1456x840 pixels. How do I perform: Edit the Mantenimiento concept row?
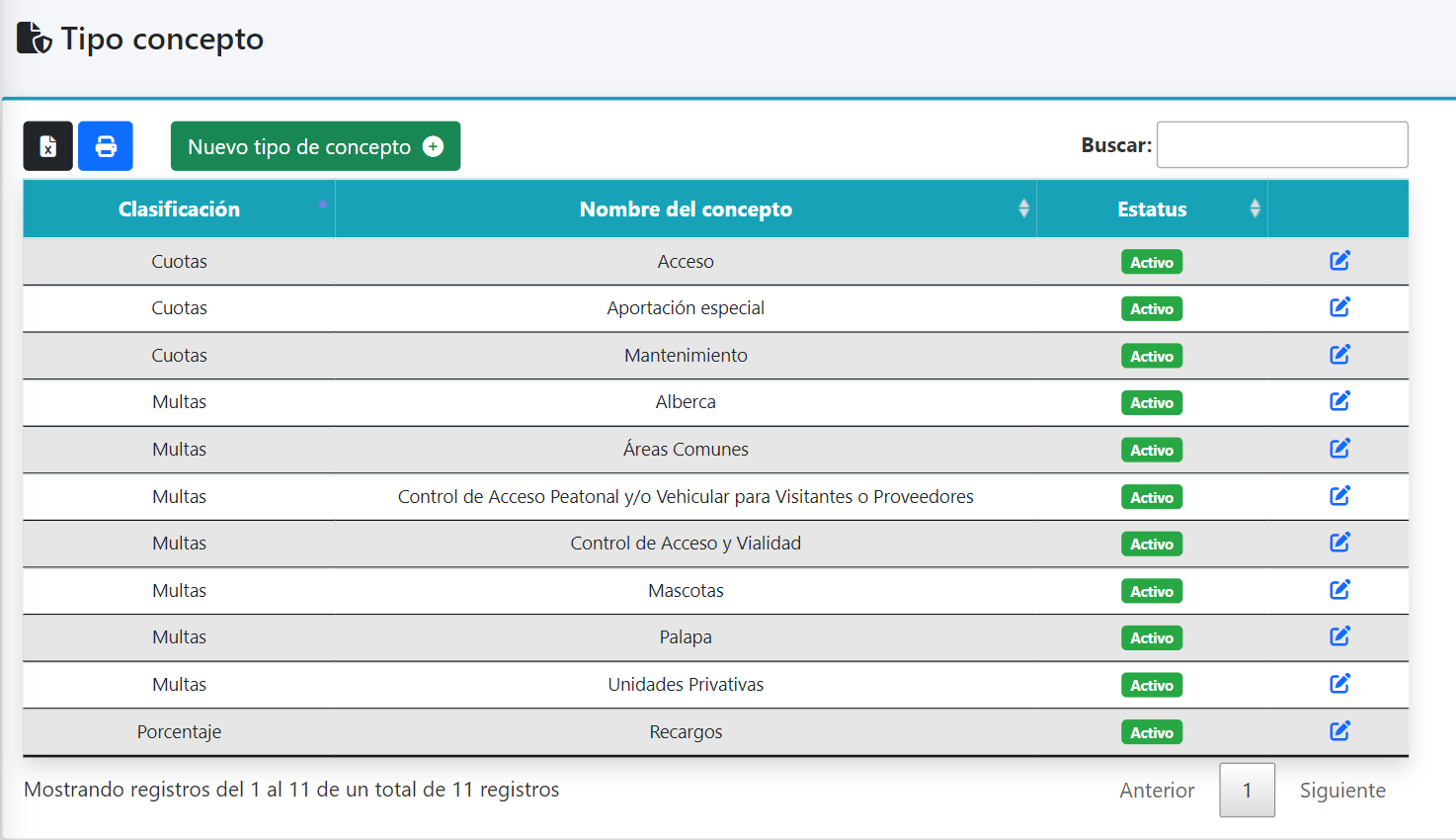click(x=1339, y=355)
